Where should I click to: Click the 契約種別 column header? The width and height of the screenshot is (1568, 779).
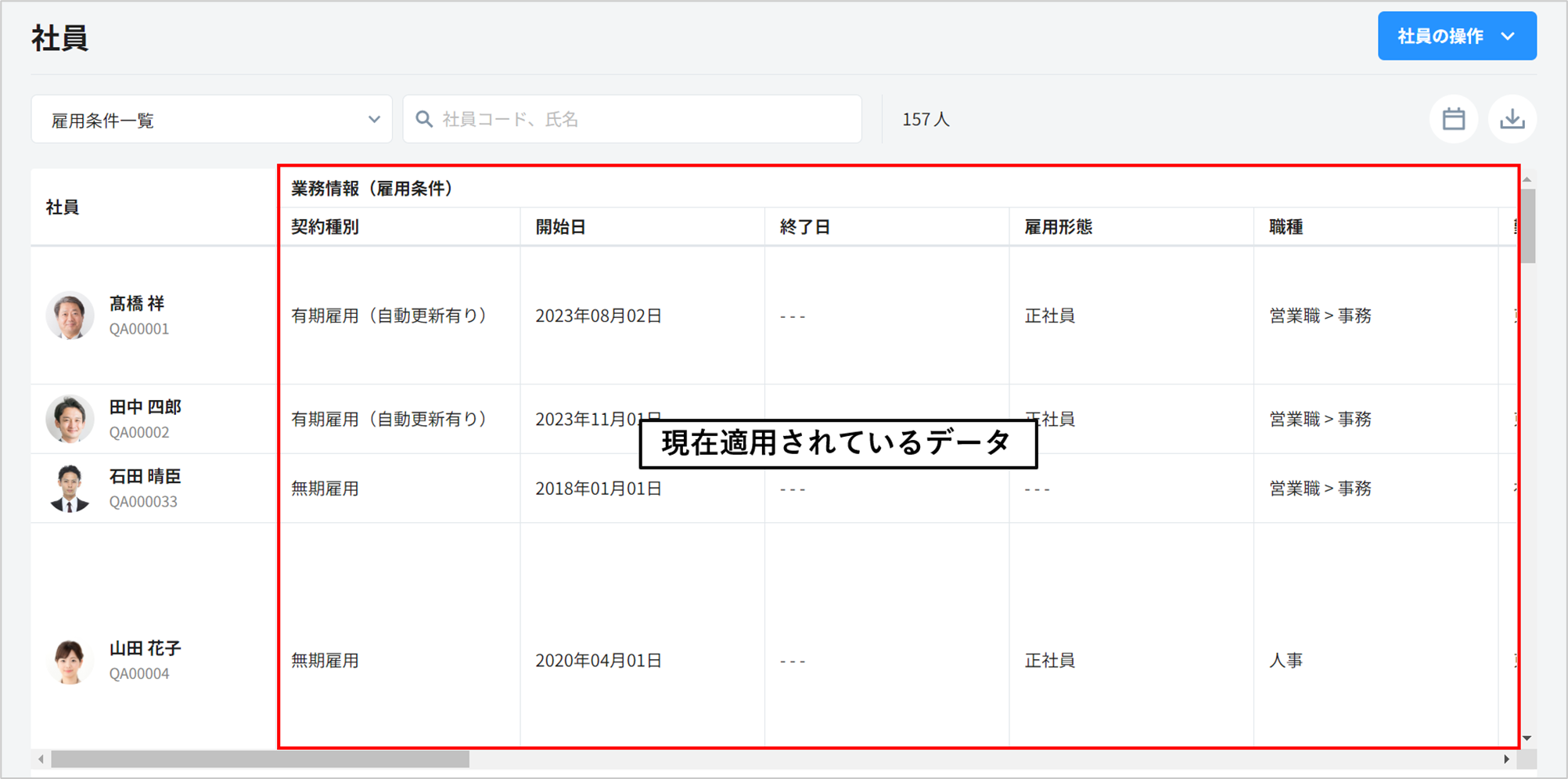tap(325, 227)
